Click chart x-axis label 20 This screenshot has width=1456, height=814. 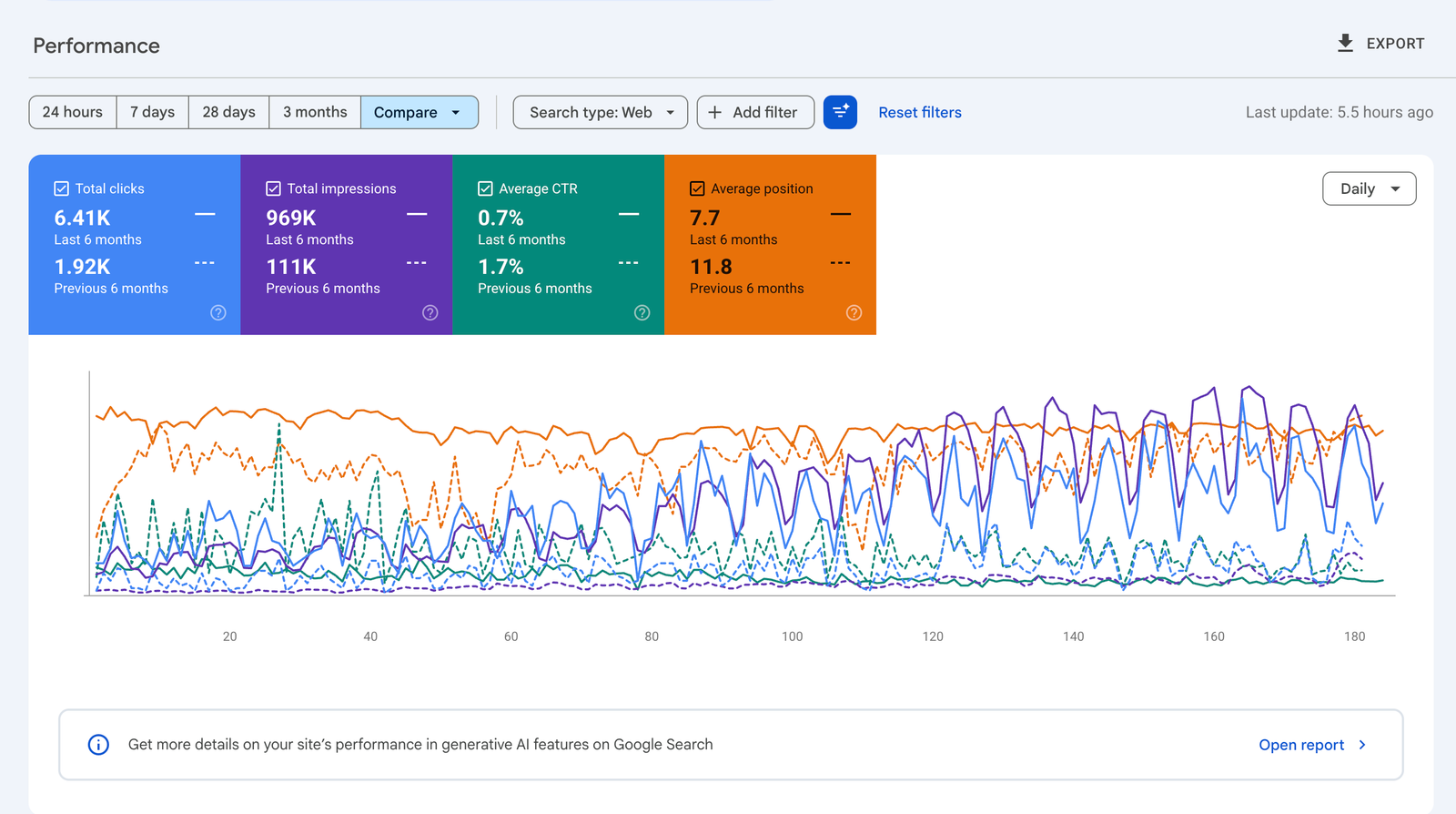click(x=229, y=636)
